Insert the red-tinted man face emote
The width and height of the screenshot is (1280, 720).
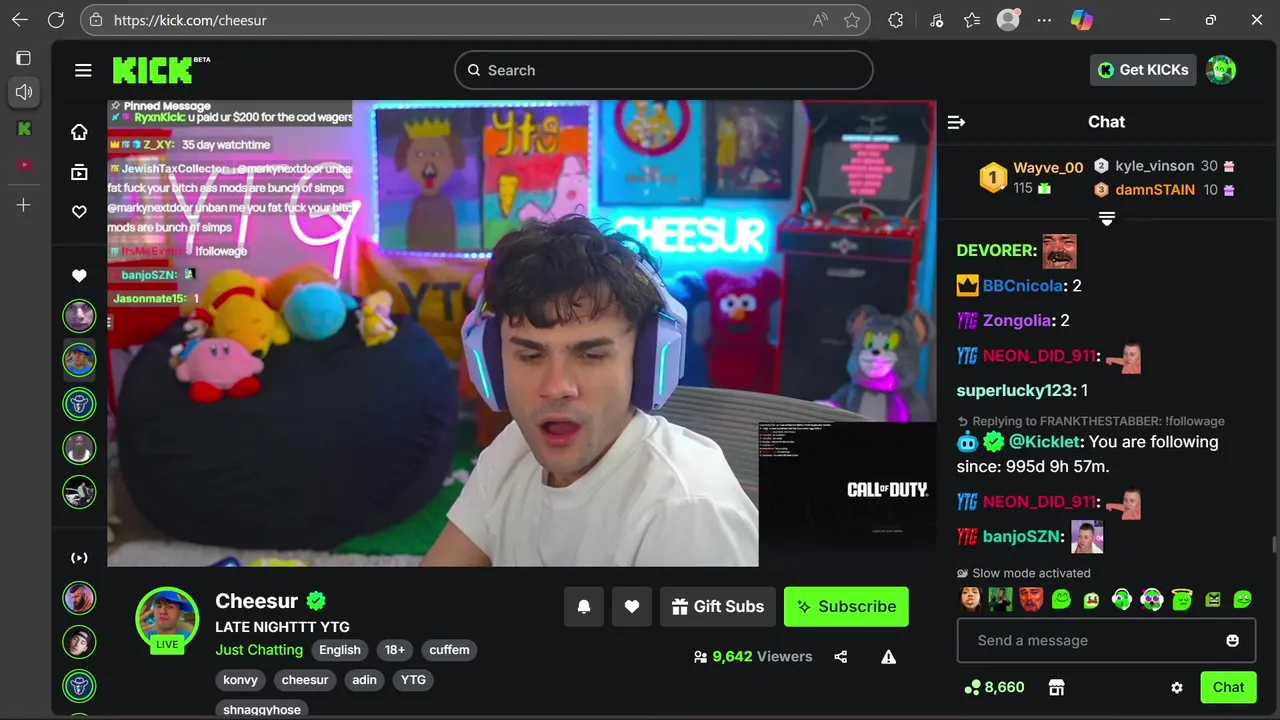1031,599
